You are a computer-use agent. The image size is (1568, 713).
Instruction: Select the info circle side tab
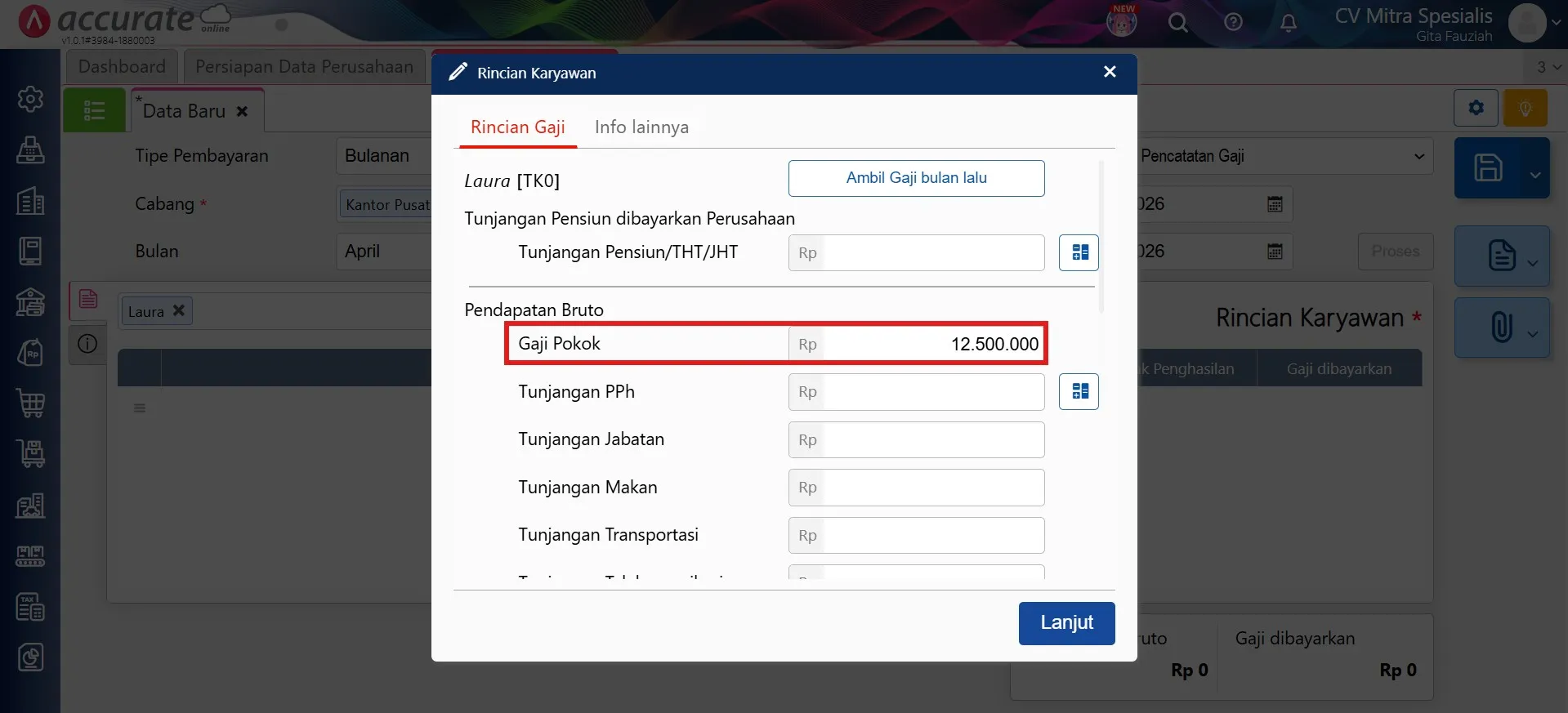click(87, 344)
